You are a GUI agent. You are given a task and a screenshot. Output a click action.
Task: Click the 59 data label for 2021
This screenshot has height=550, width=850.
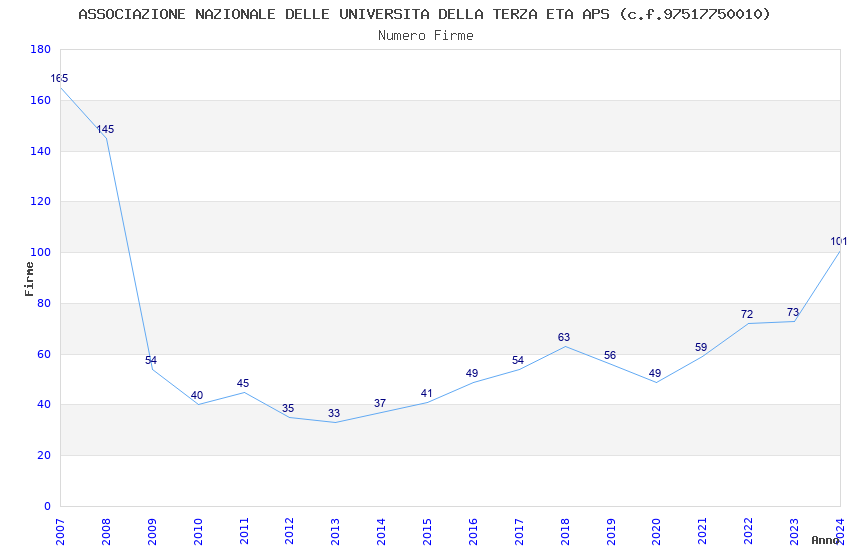coord(701,347)
